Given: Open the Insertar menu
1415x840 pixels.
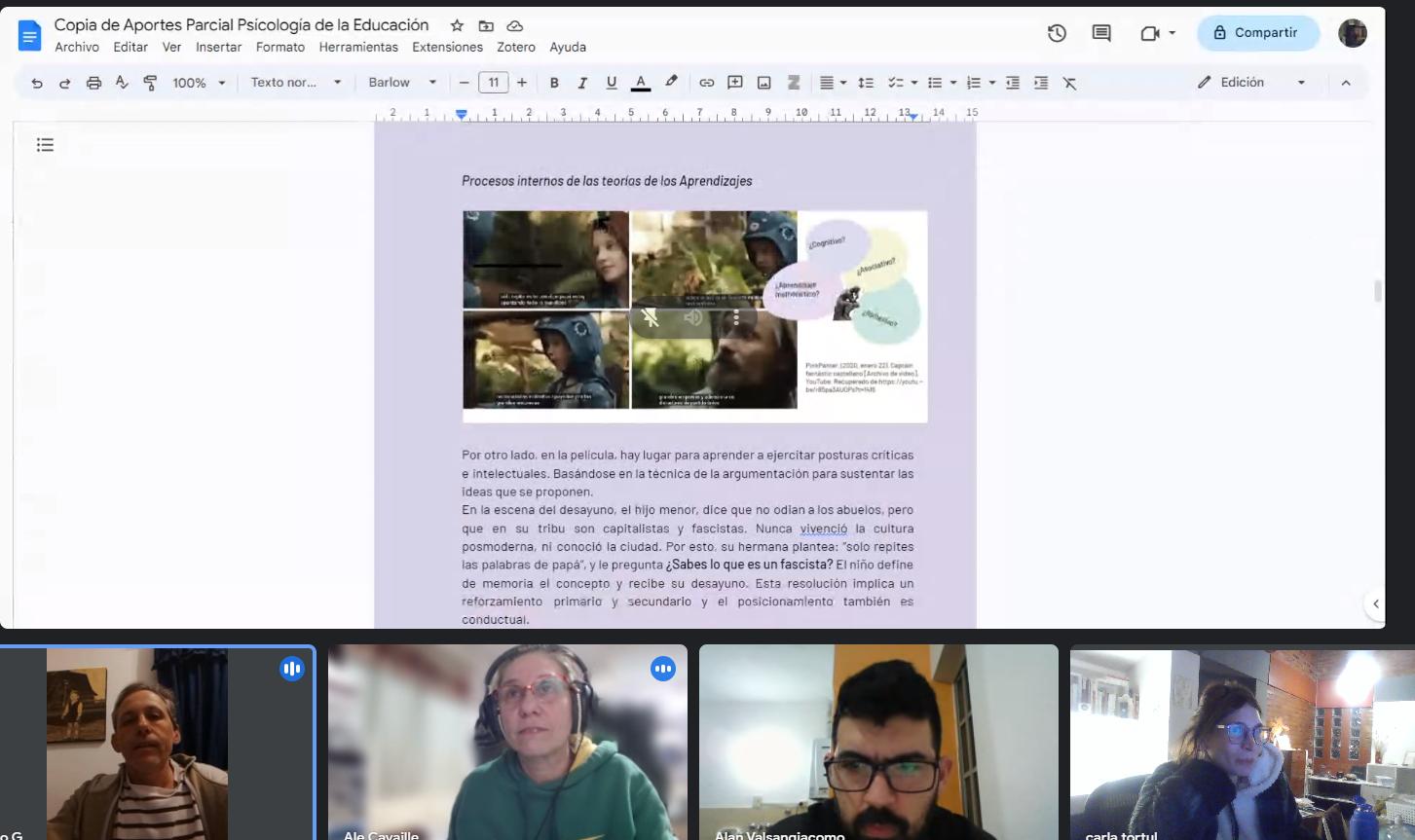Looking at the screenshot, I should coord(218,47).
